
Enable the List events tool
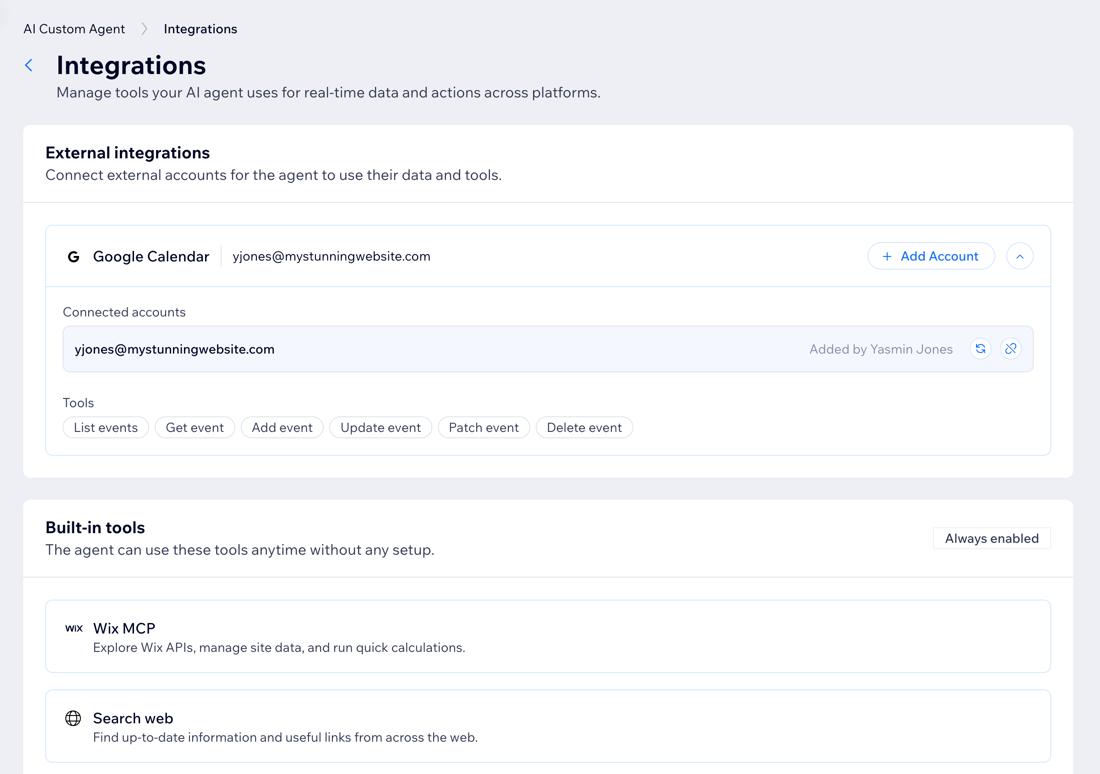click(105, 427)
